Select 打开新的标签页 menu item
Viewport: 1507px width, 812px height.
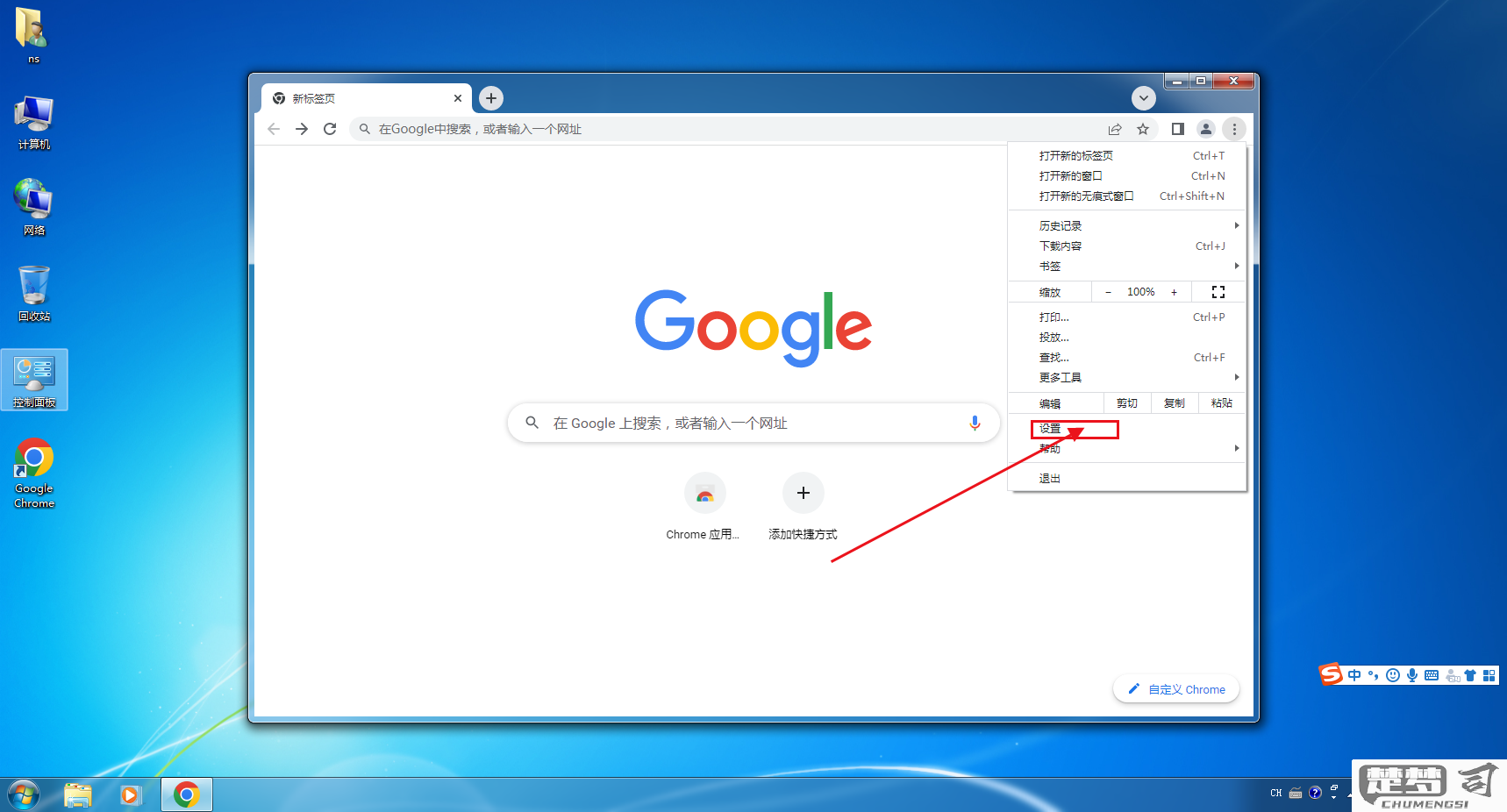tap(1127, 155)
